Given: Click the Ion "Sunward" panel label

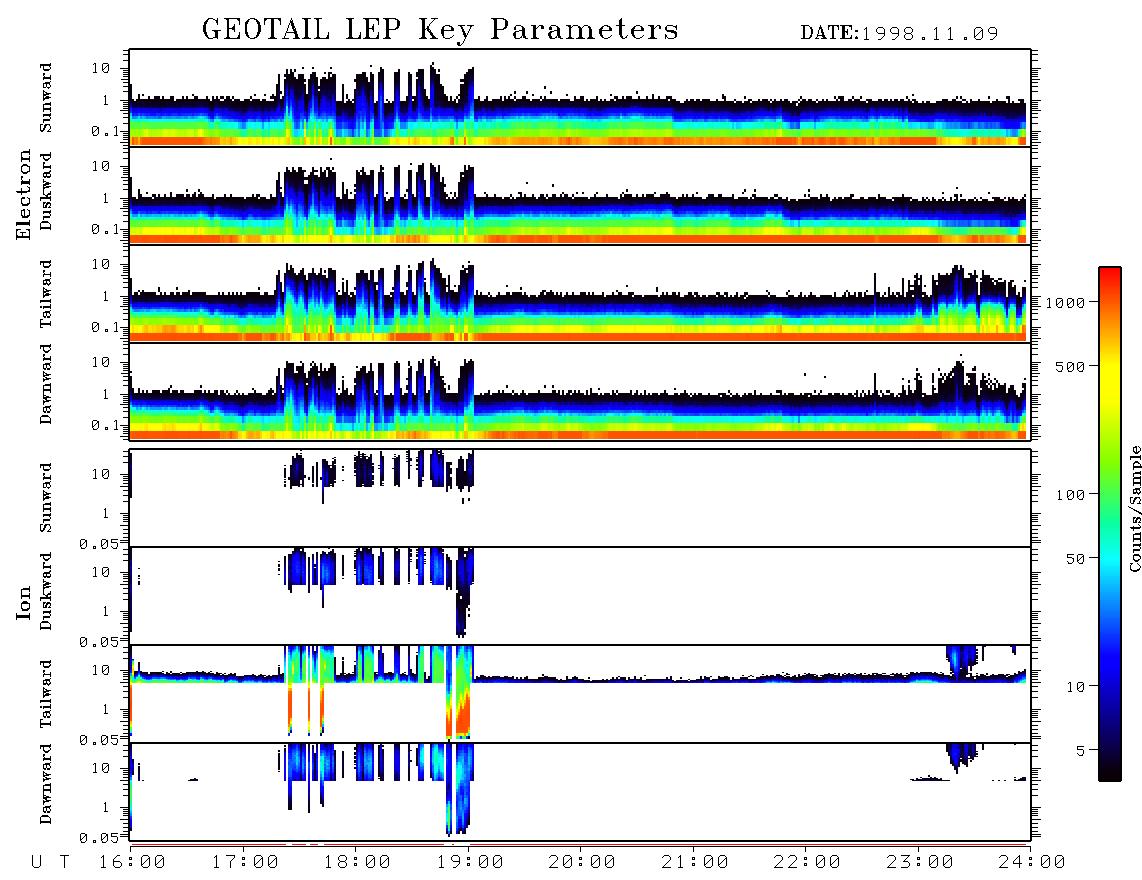Looking at the screenshot, I should [46, 497].
